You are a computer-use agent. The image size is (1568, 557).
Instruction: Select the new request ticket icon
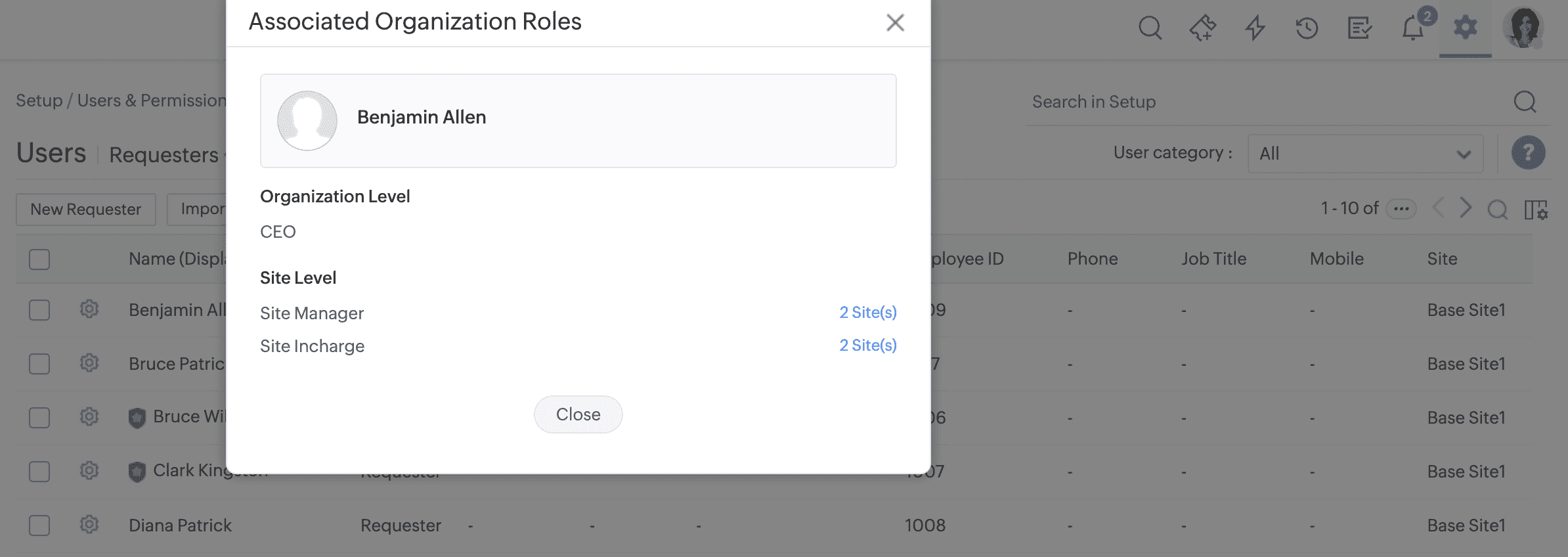coord(1202,28)
